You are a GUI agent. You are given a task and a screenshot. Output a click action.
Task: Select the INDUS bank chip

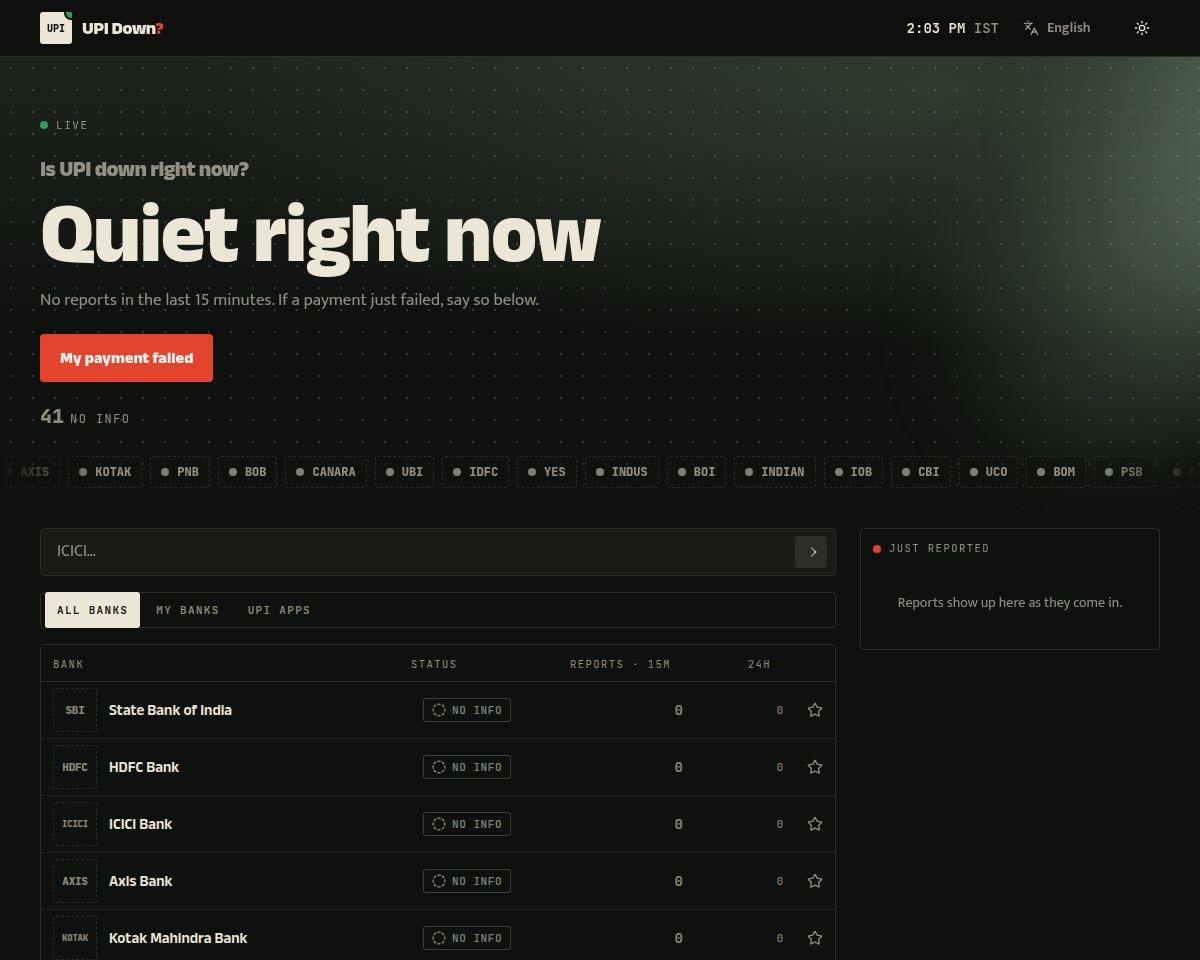pos(621,472)
